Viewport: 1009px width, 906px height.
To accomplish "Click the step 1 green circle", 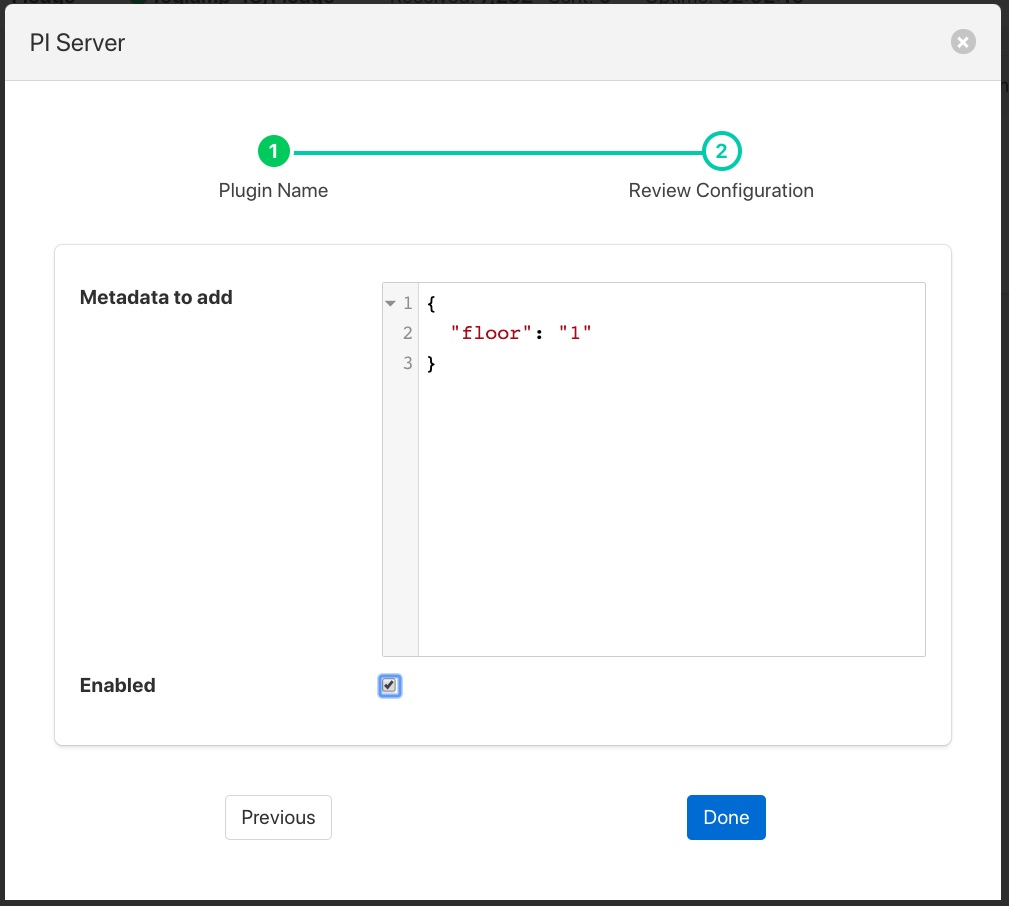I will [273, 152].
